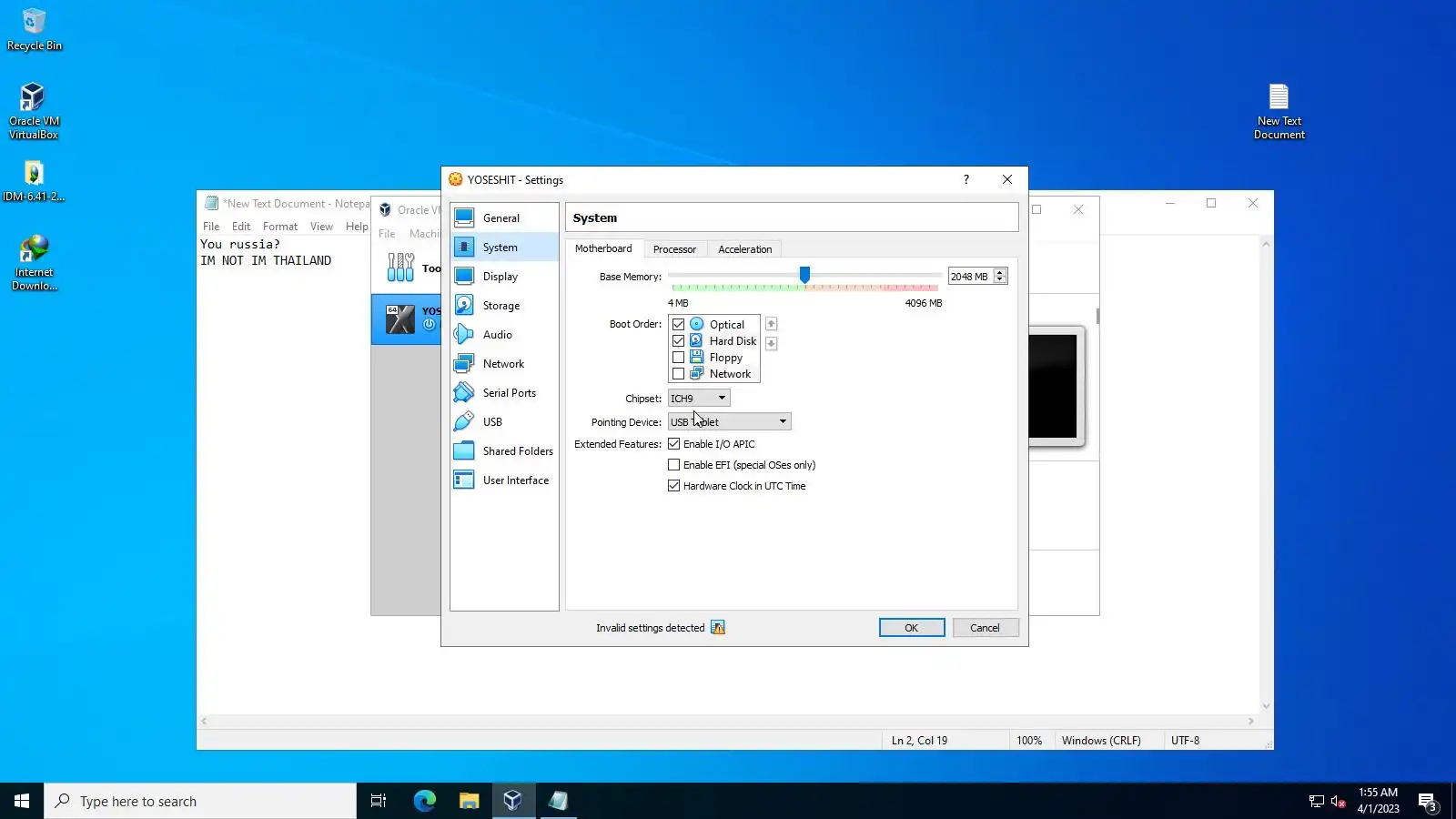The height and width of the screenshot is (819, 1456).
Task: Click Notepad taskbar icon
Action: click(558, 801)
